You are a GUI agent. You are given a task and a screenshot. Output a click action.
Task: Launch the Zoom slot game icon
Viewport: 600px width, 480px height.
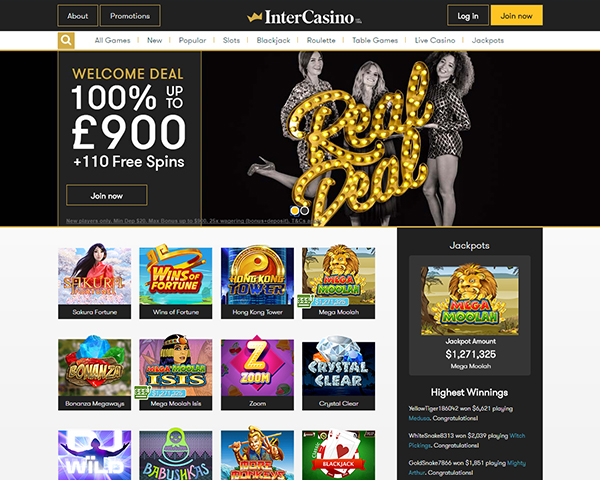257,374
